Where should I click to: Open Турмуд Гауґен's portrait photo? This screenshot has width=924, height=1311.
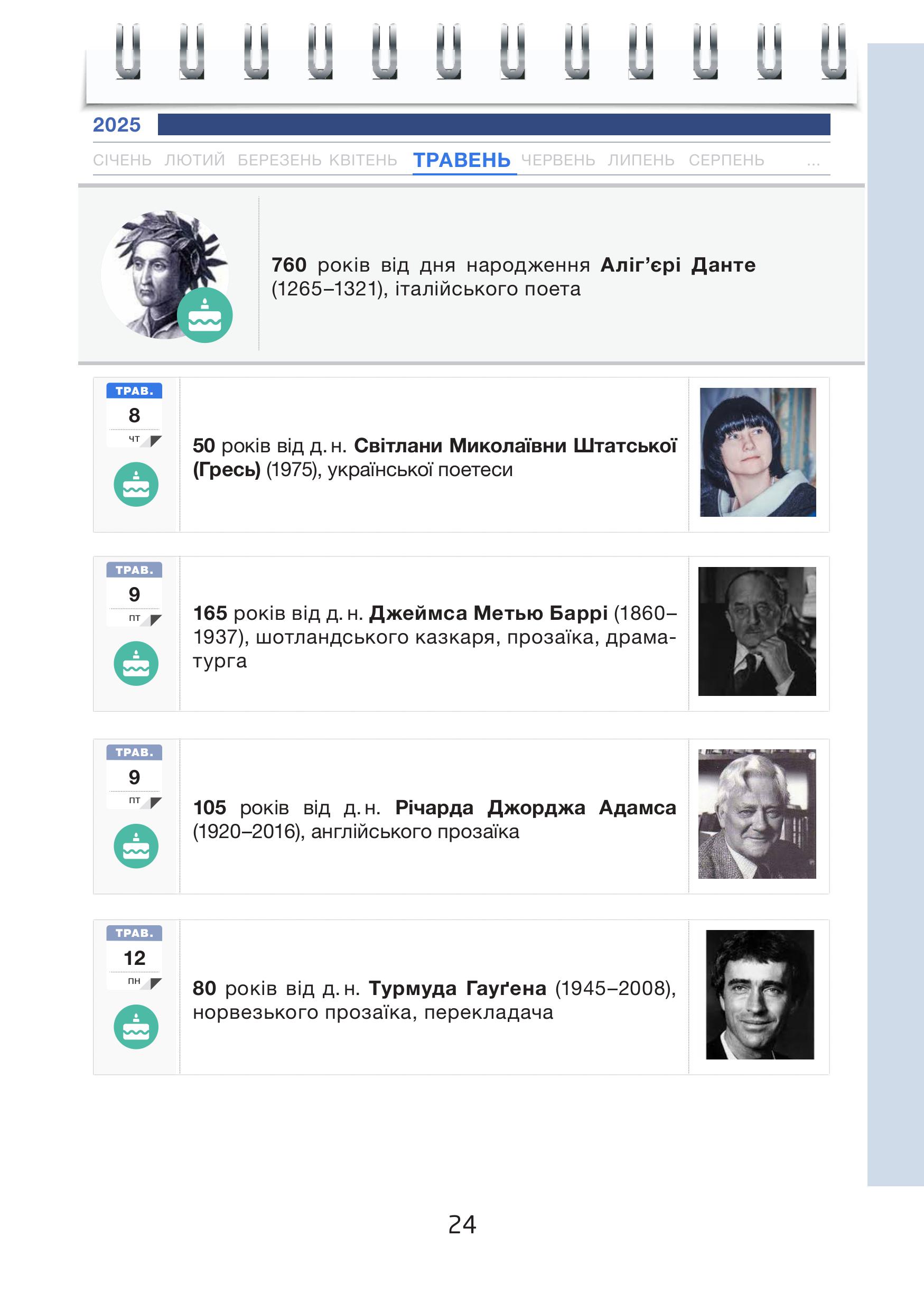760,994
